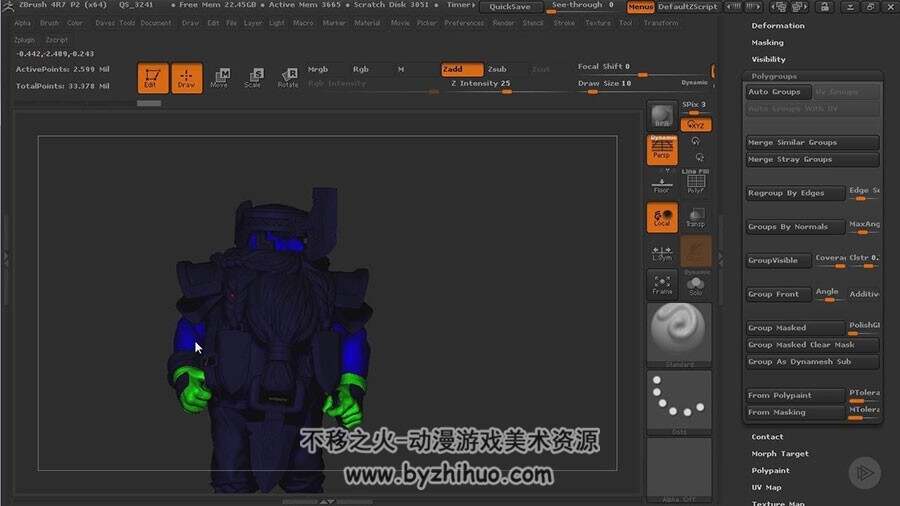Viewport: 900px width, 506px height.
Task: Expand the UV Map subpalette
Action: 766,487
